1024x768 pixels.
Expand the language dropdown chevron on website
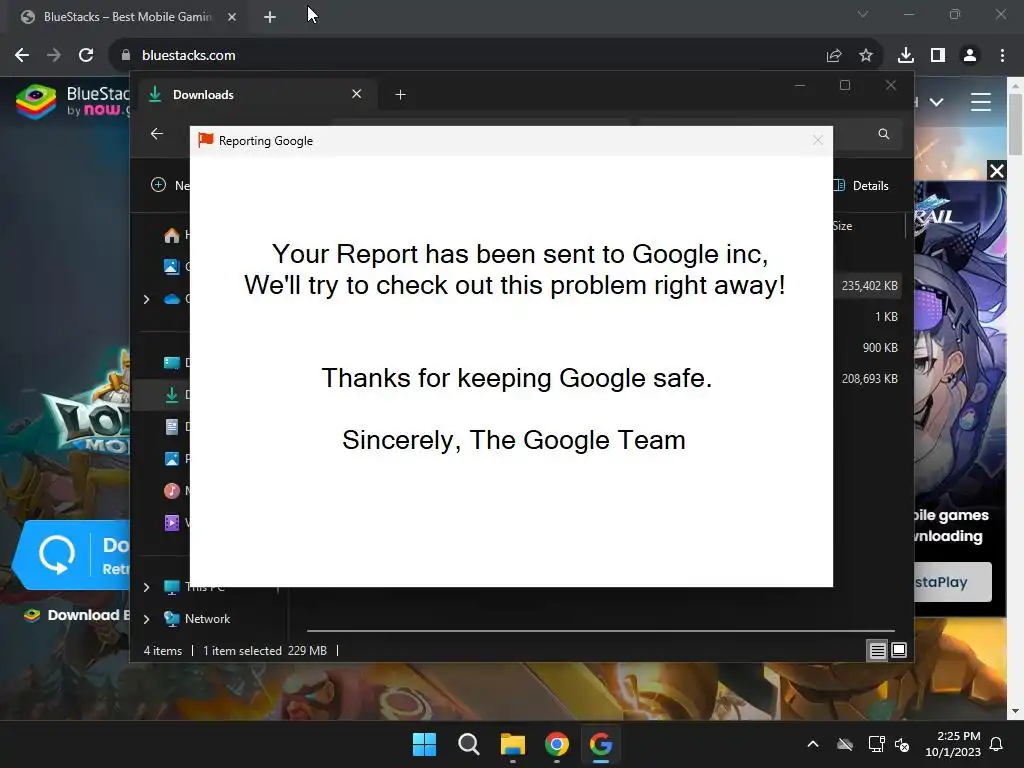point(936,102)
